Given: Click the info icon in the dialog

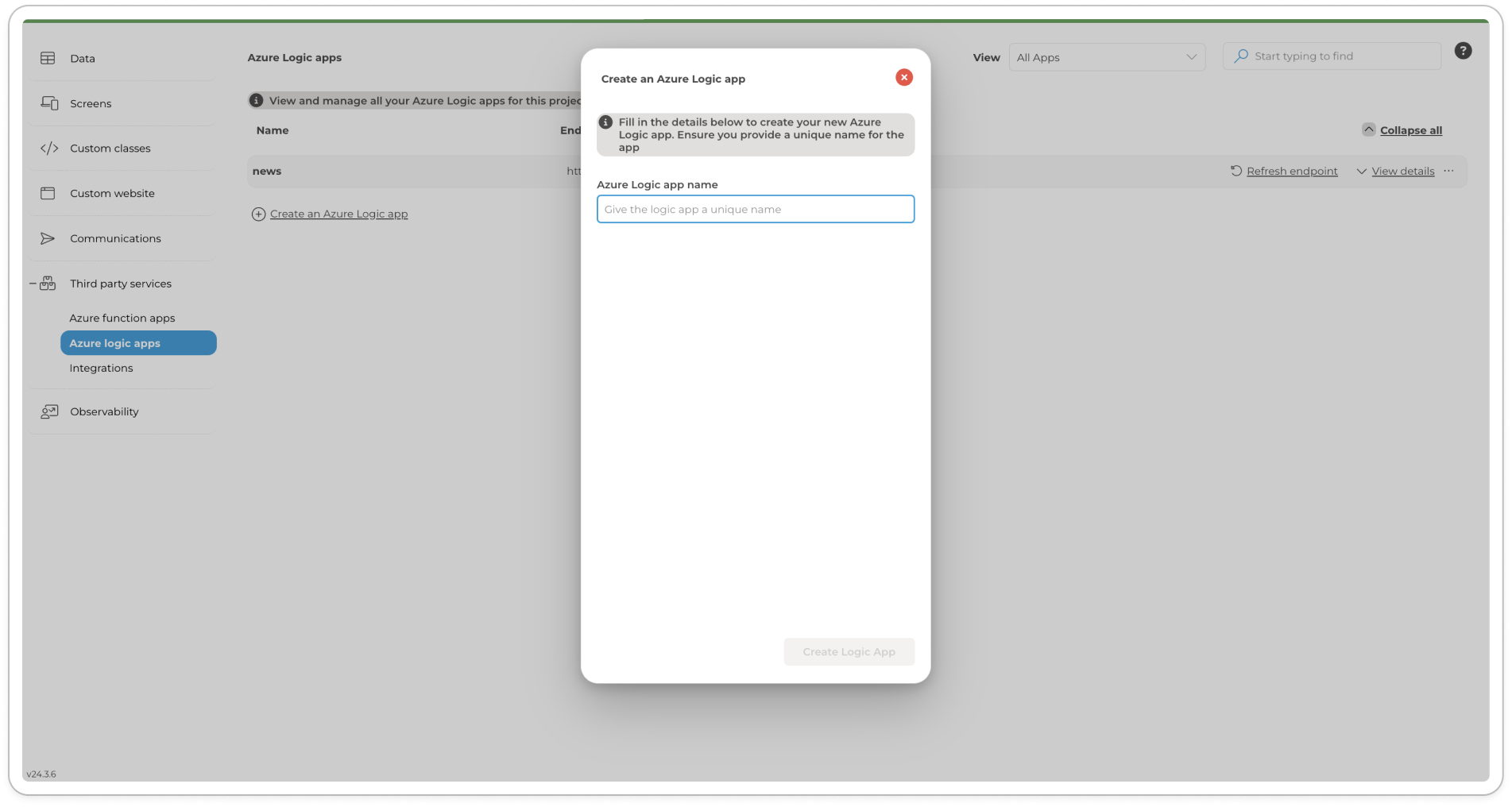Looking at the screenshot, I should click(x=605, y=122).
